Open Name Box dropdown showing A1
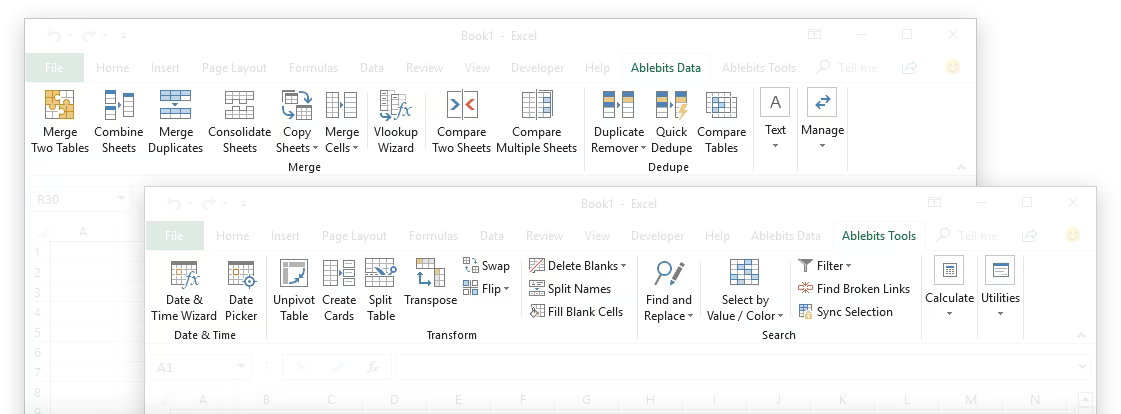Viewport: 1121px width, 414px height. [x=242, y=367]
